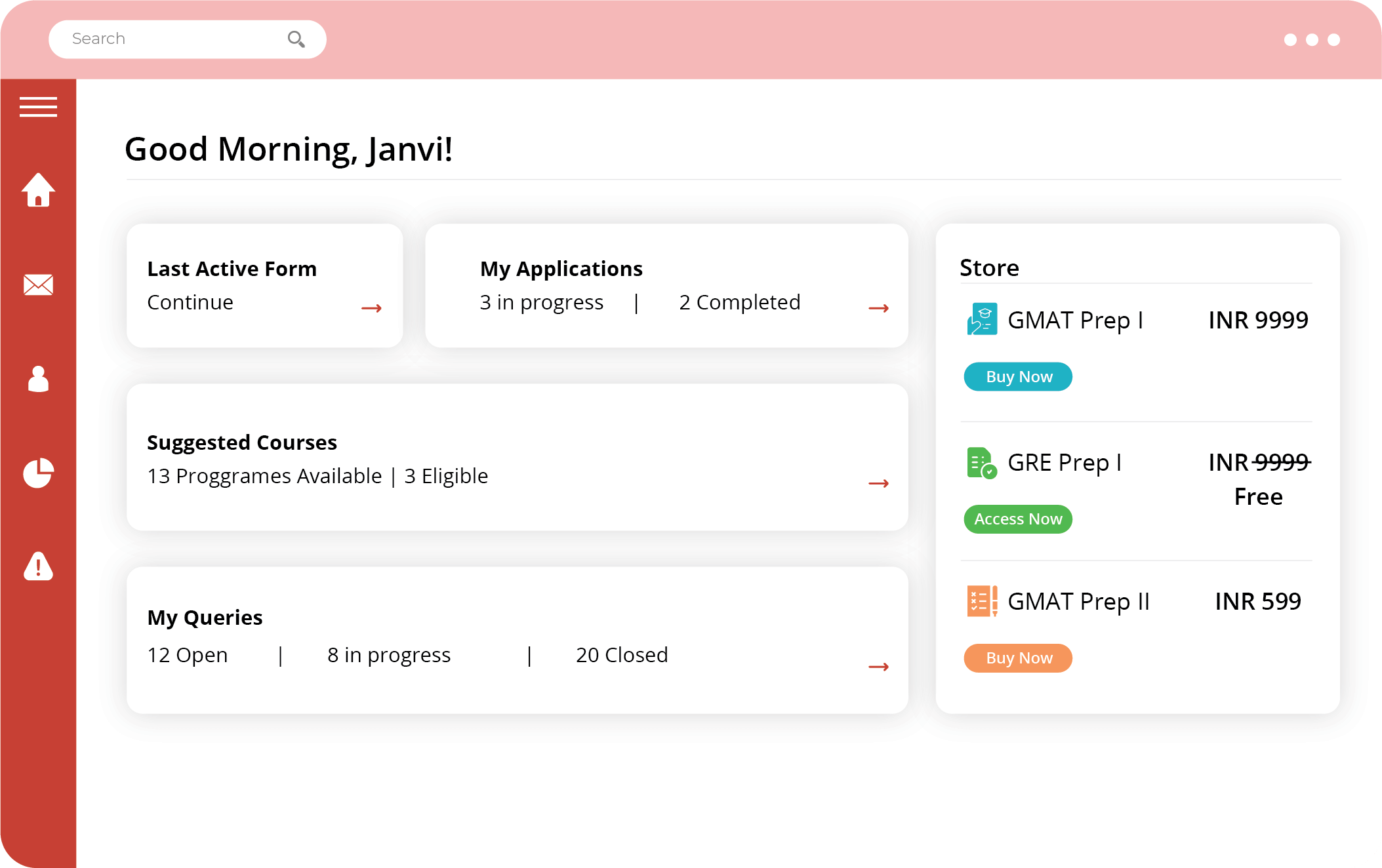1382x868 pixels.
Task: Click the alert warning triangle icon
Action: coord(38,566)
